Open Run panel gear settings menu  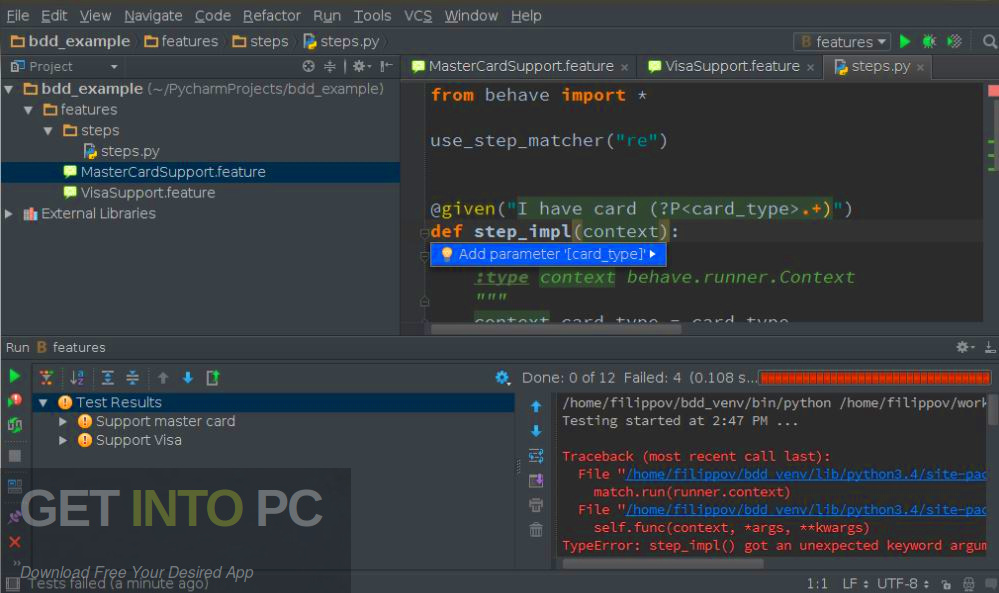tap(965, 347)
